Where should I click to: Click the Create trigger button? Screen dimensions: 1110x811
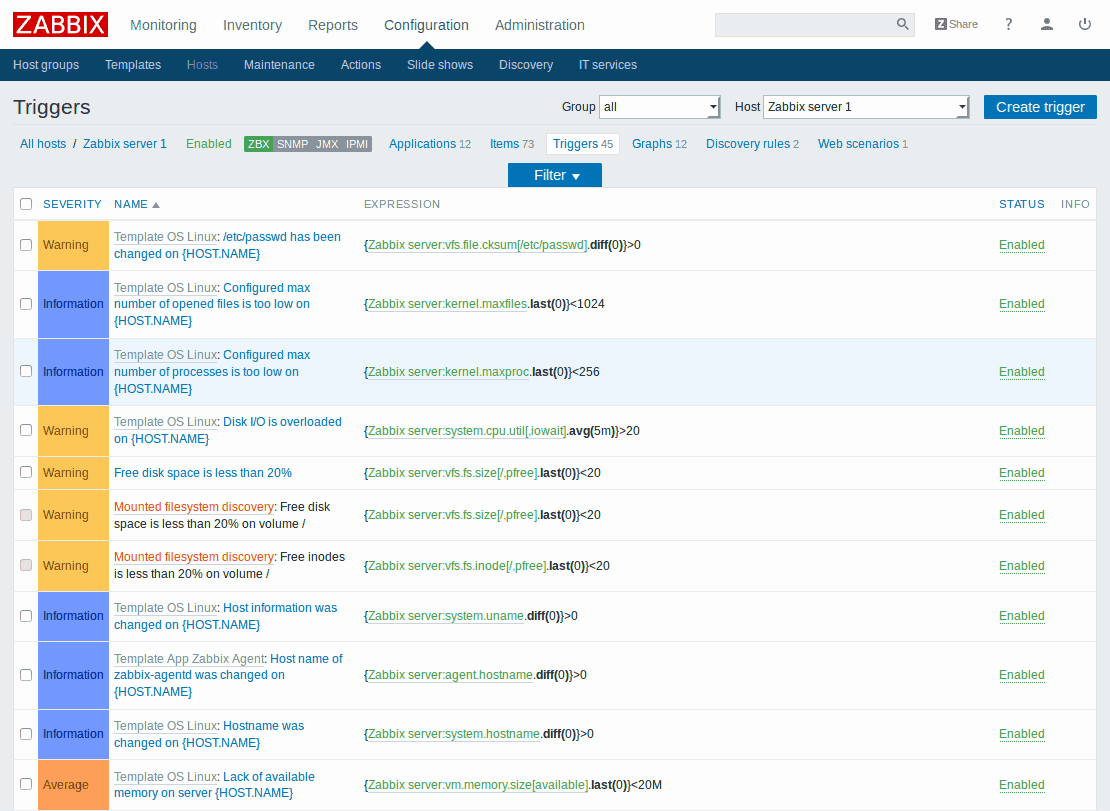click(x=1040, y=107)
